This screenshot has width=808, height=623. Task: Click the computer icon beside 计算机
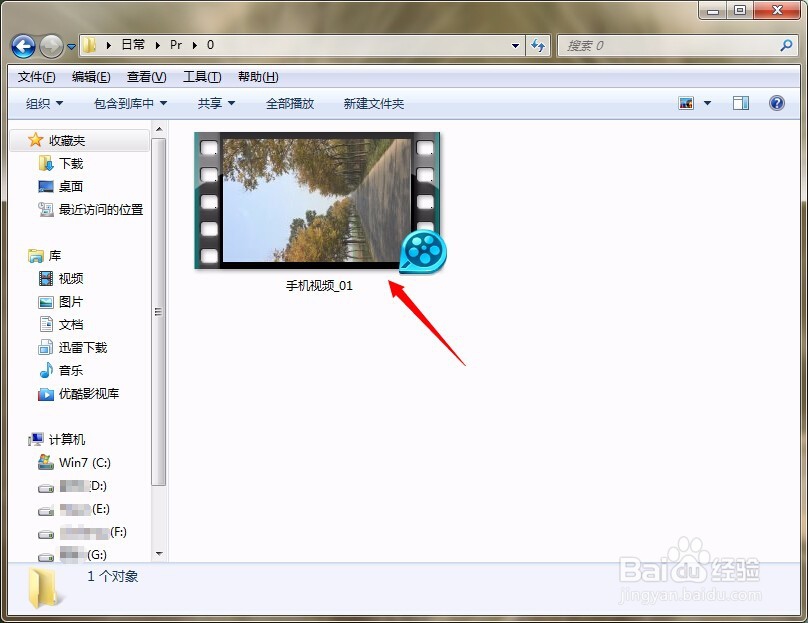click(x=36, y=439)
